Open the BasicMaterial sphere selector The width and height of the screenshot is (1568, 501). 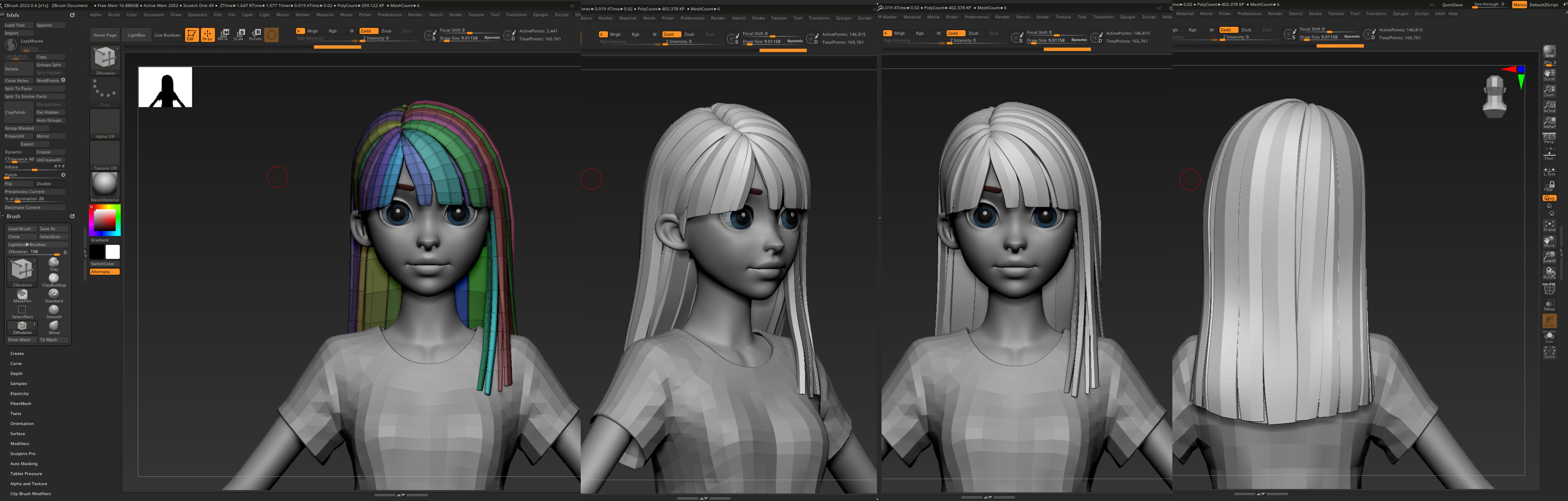tap(105, 187)
